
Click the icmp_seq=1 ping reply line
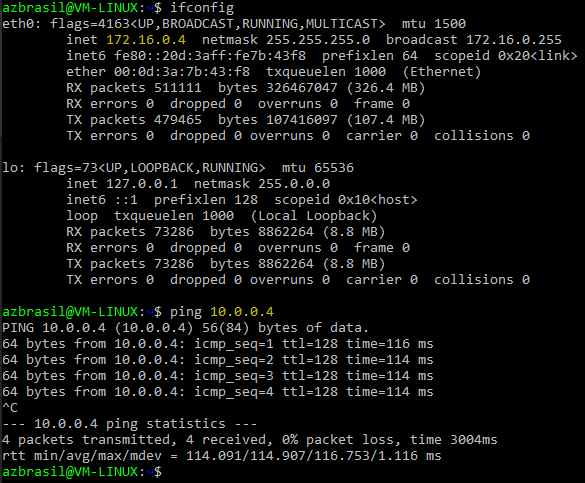tap(218, 344)
